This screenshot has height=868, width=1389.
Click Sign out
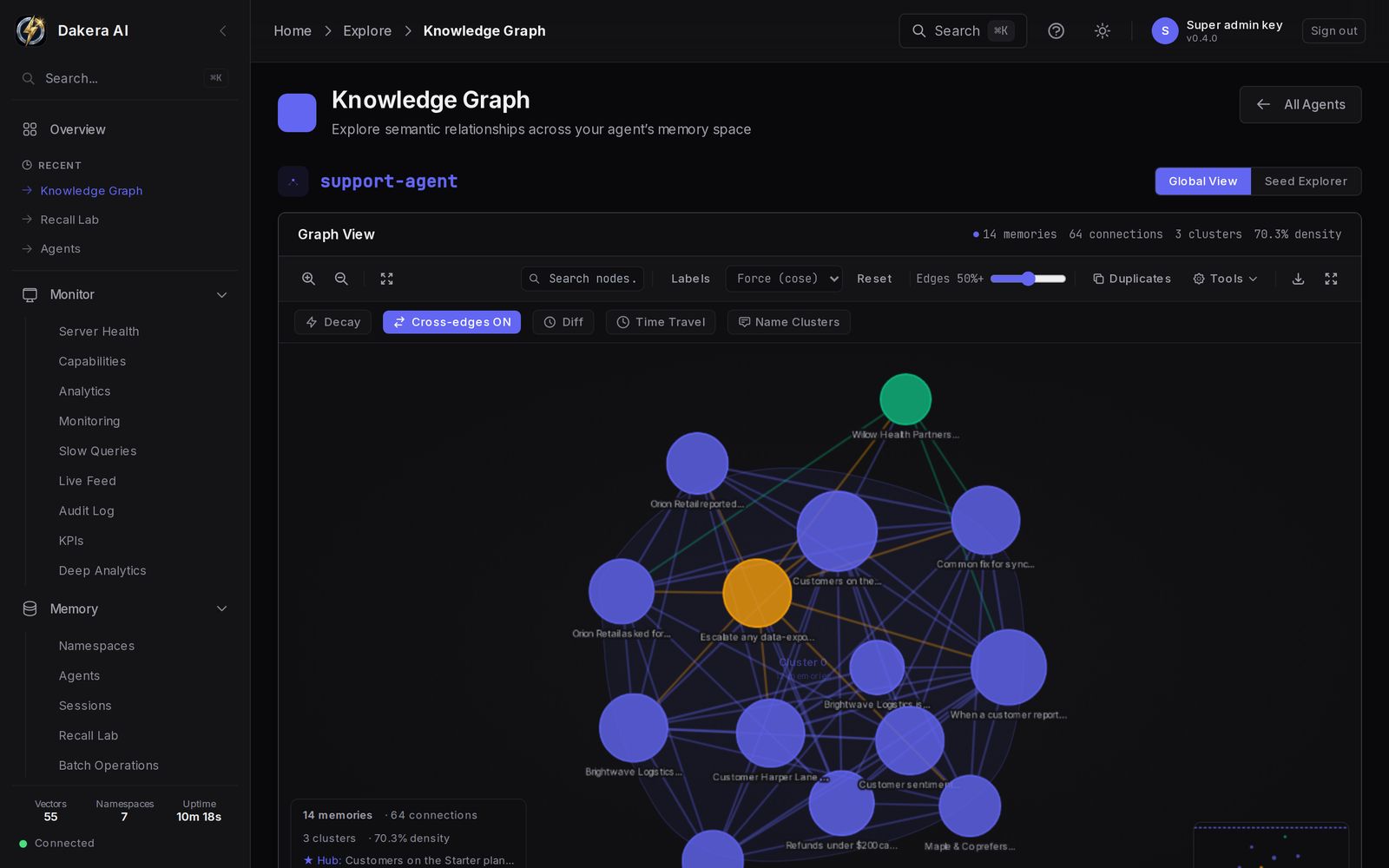(1333, 30)
